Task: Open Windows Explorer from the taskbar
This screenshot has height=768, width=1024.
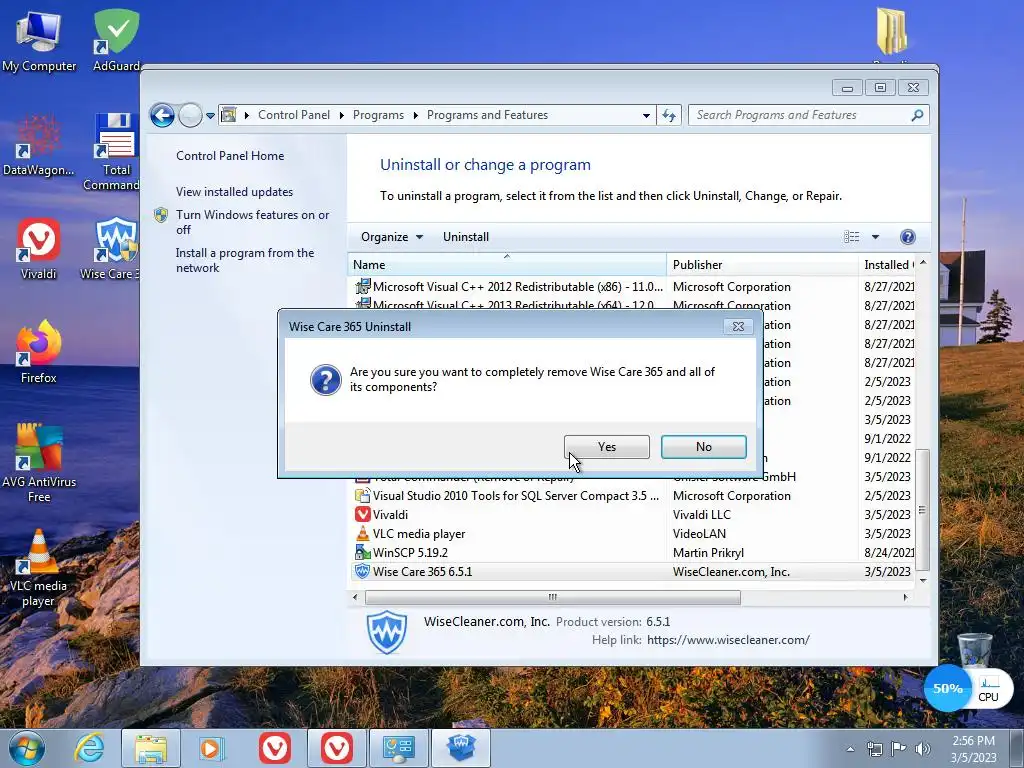Action: tap(151, 748)
